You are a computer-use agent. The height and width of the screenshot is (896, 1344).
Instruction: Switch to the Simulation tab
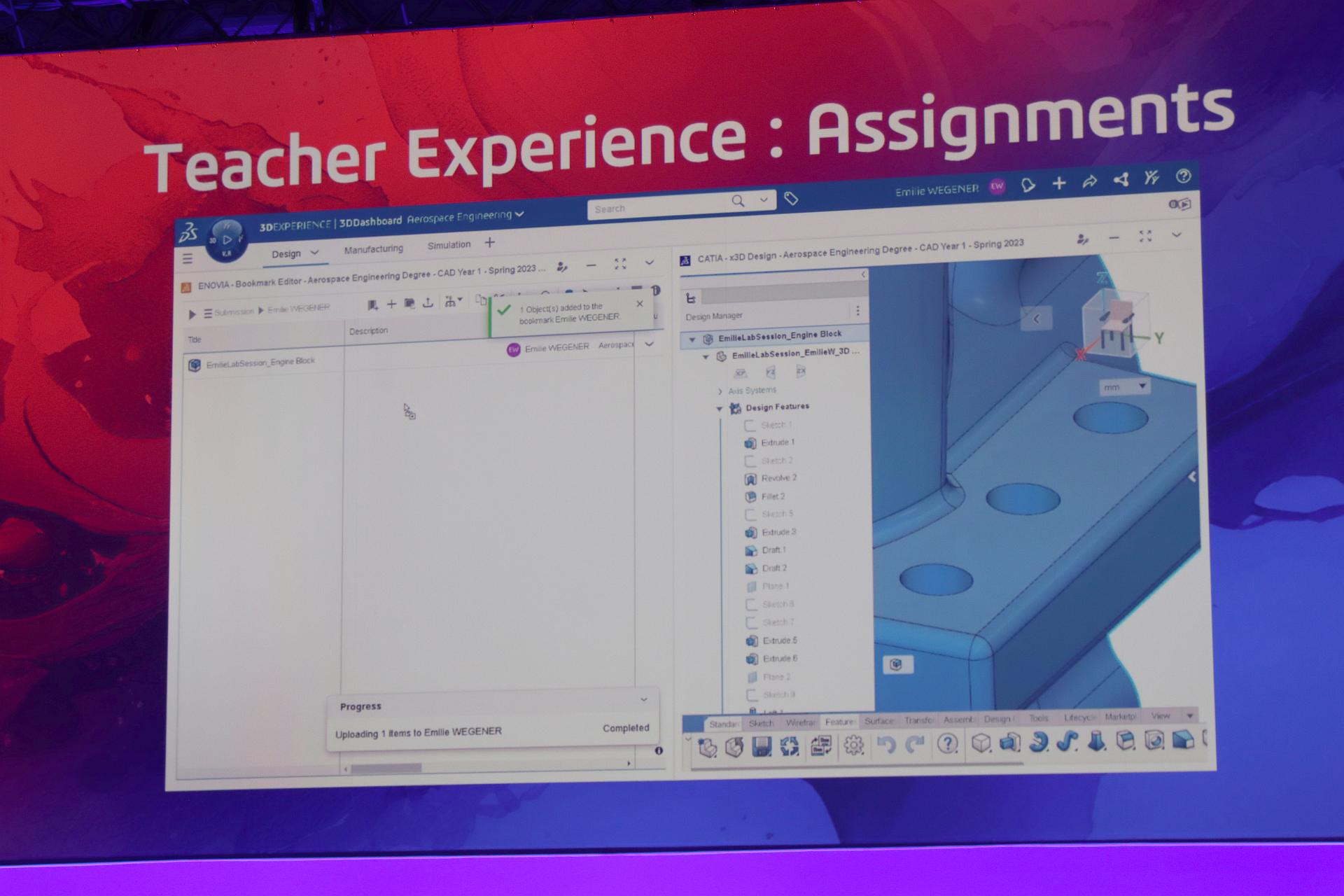[x=449, y=245]
